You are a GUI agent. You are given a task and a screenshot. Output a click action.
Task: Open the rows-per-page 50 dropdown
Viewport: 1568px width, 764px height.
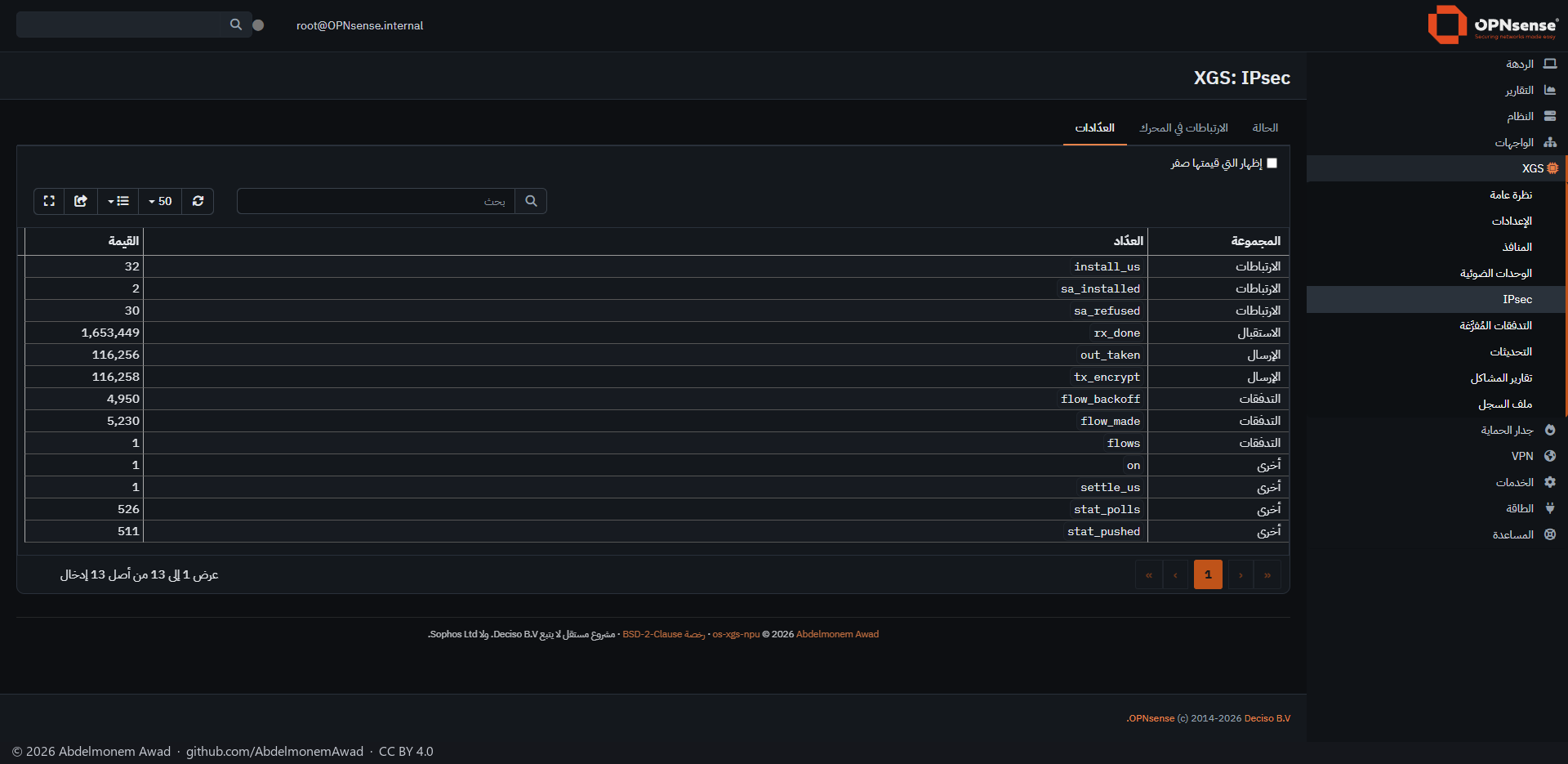pyautogui.click(x=160, y=201)
